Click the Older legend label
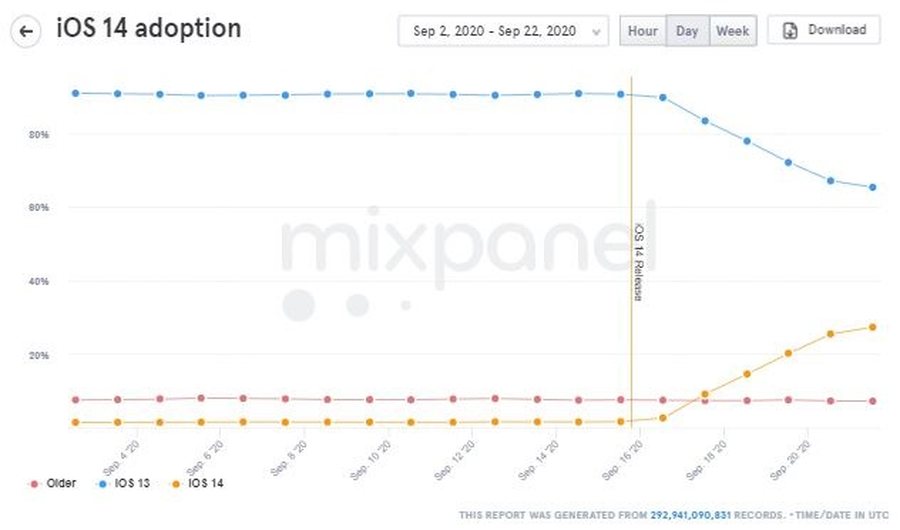The image size is (900, 530). coord(60,484)
